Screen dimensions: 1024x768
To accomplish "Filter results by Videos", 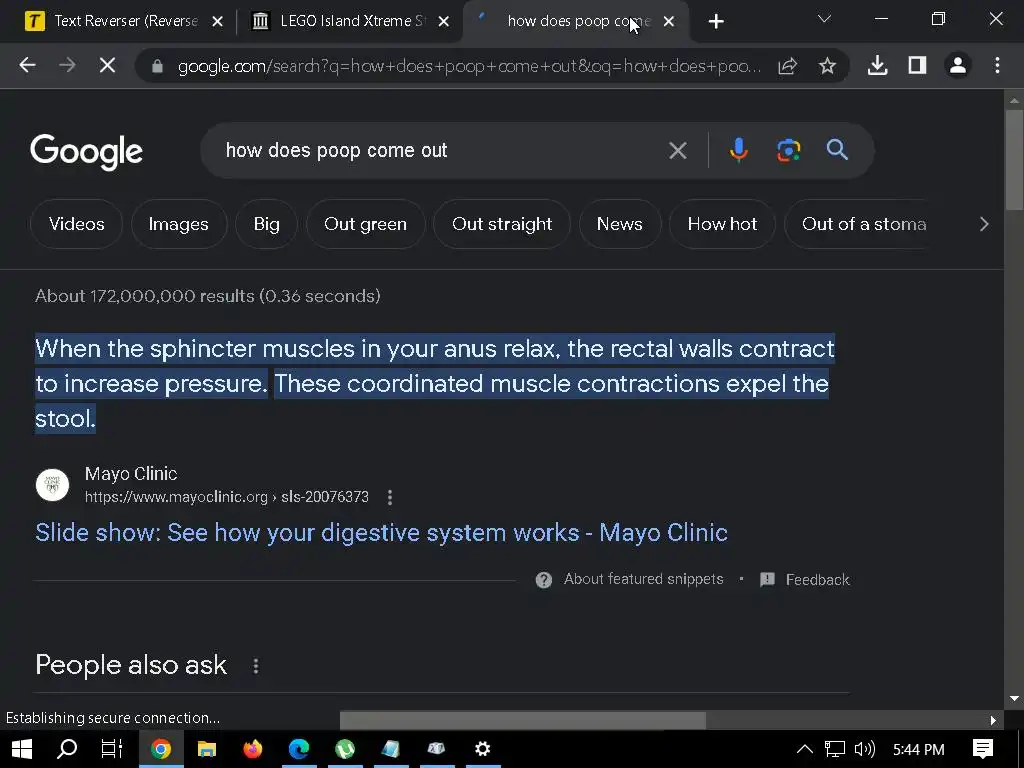I will [x=76, y=224].
